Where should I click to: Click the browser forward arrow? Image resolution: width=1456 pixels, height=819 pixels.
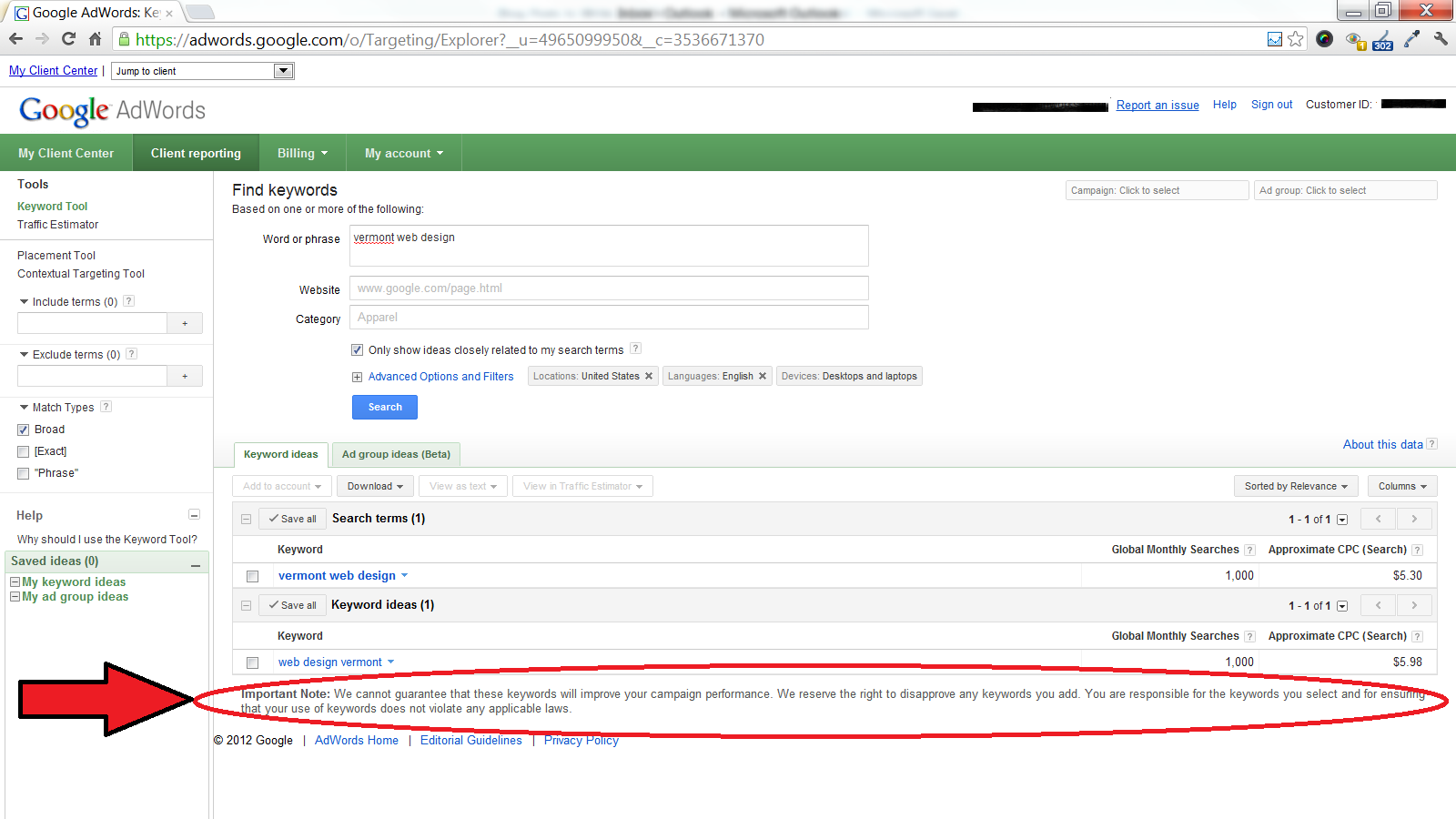pyautogui.click(x=42, y=39)
